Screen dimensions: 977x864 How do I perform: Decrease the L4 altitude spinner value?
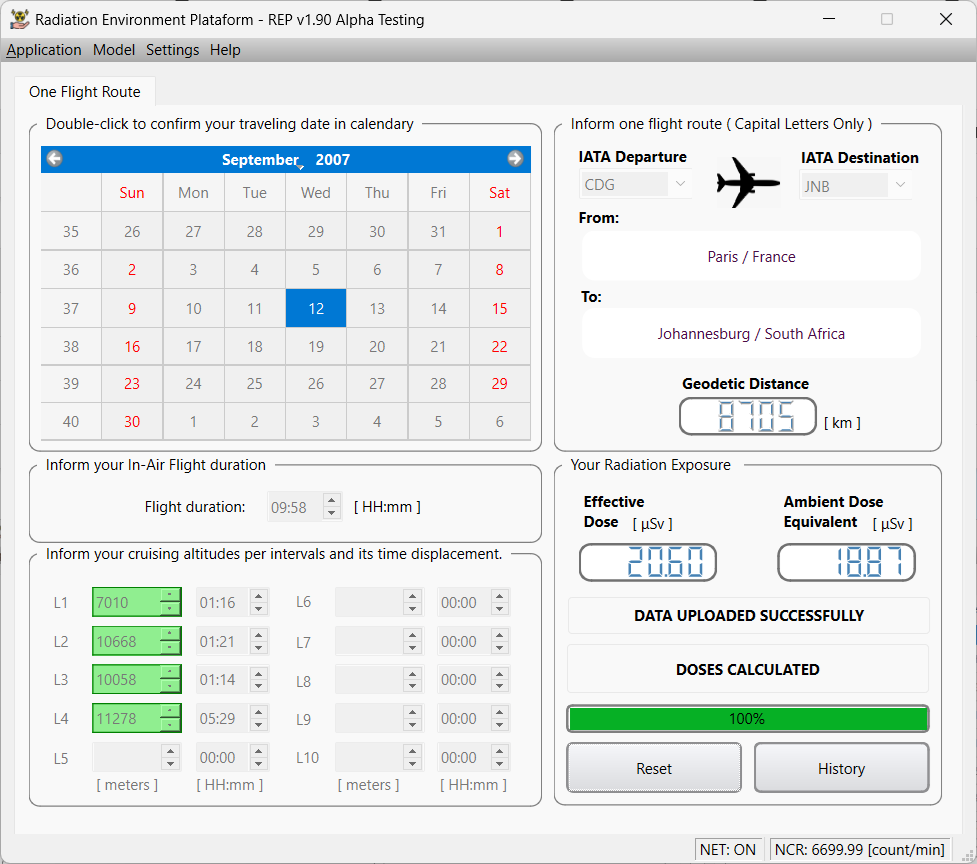point(170,724)
